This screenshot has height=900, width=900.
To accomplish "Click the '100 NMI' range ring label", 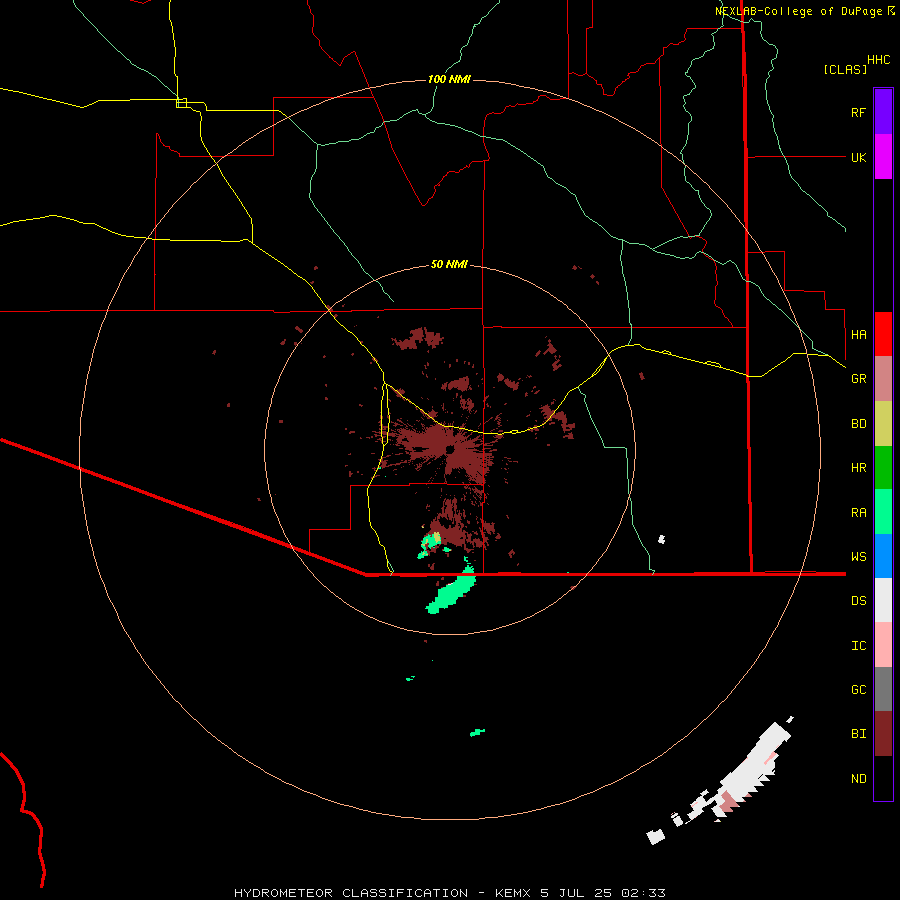I will (449, 79).
